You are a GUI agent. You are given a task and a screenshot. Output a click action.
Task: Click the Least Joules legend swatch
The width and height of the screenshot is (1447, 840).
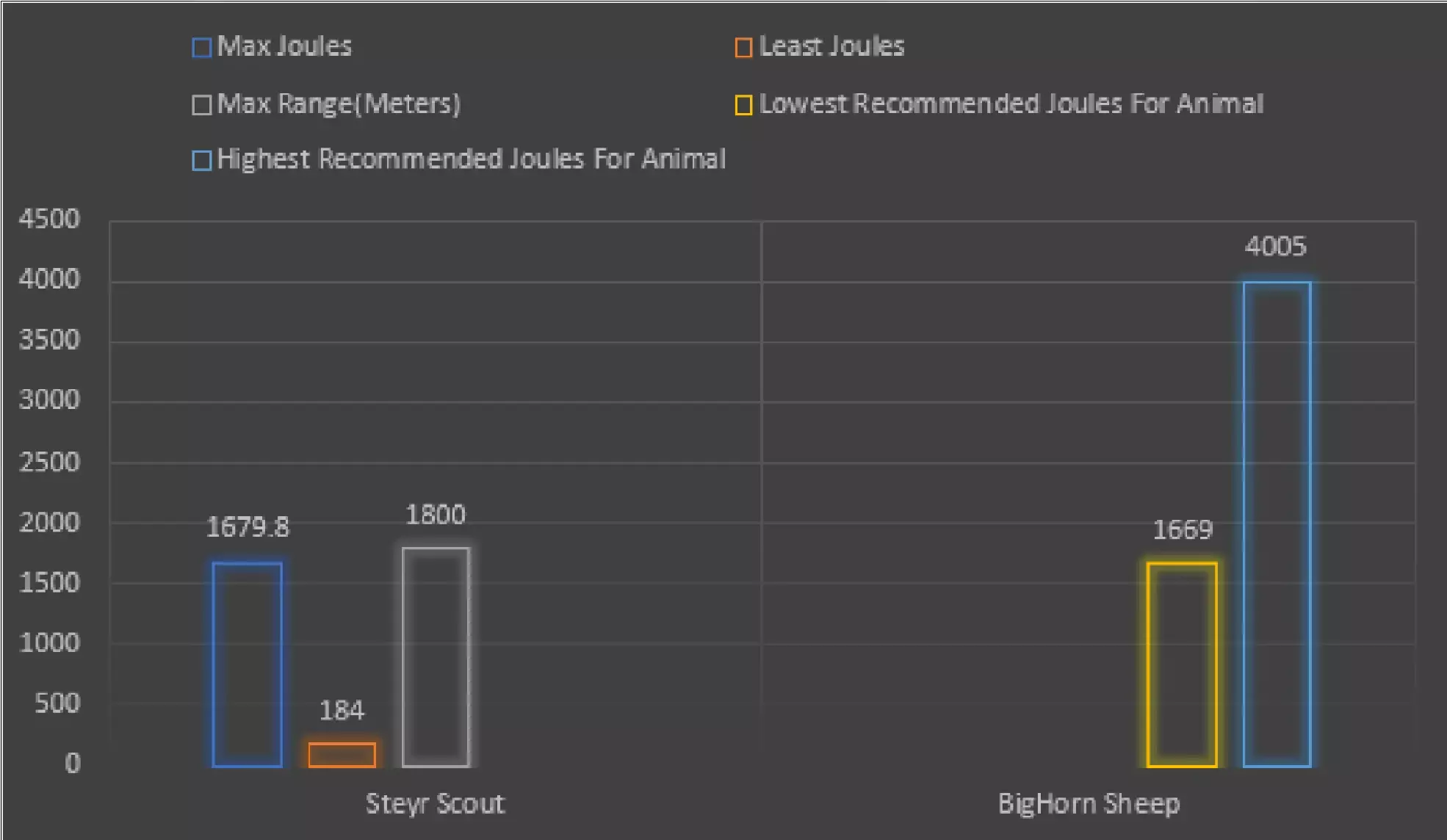(743, 48)
